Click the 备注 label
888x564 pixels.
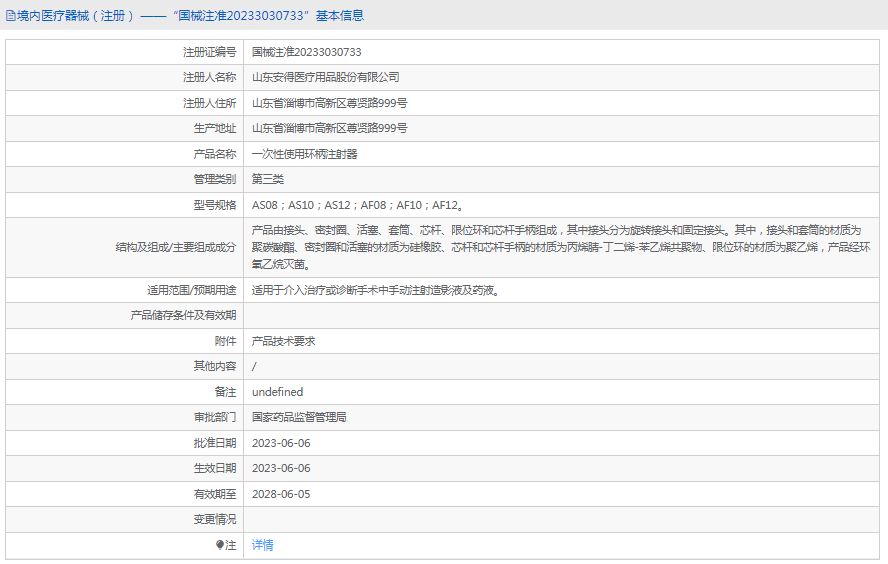225,392
